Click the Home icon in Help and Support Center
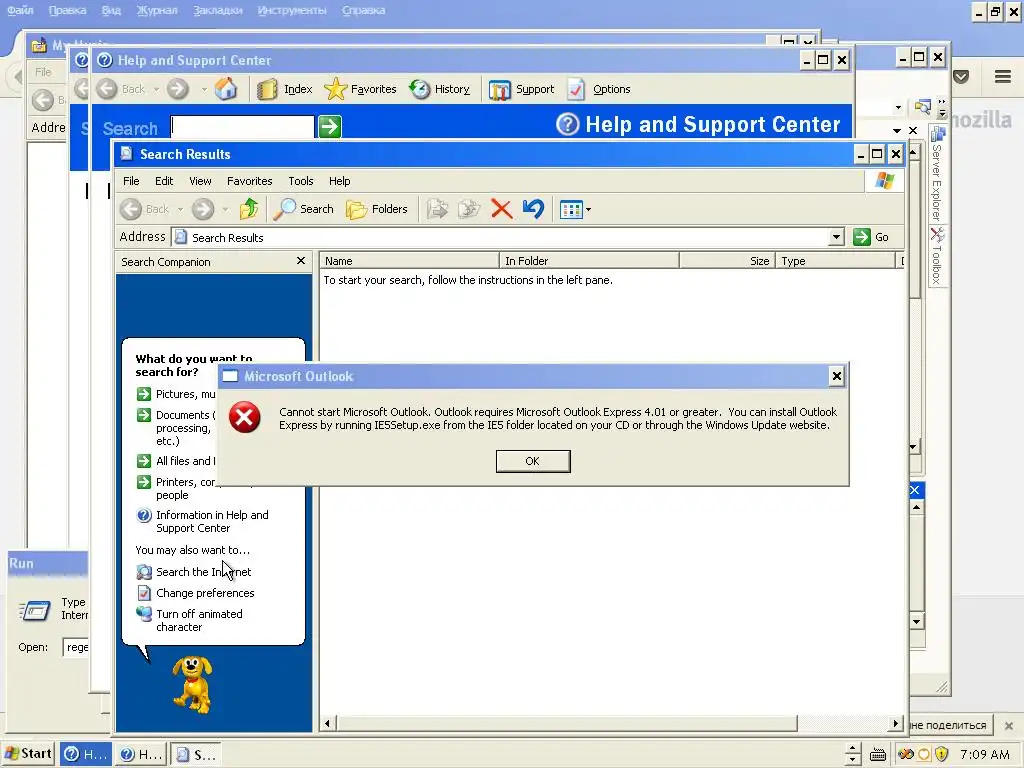Viewport: 1024px width, 768px height. (226, 89)
